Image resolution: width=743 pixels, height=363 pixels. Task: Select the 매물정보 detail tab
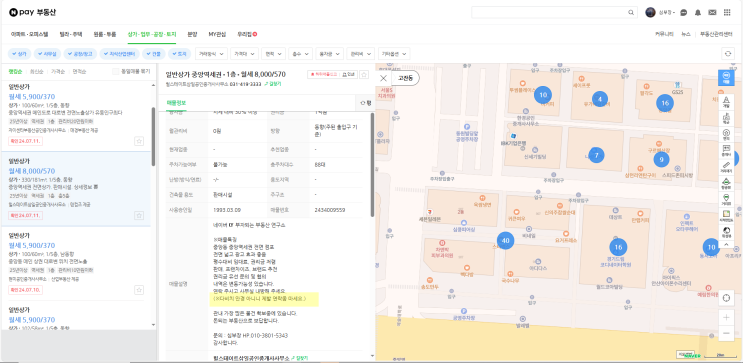click(176, 103)
